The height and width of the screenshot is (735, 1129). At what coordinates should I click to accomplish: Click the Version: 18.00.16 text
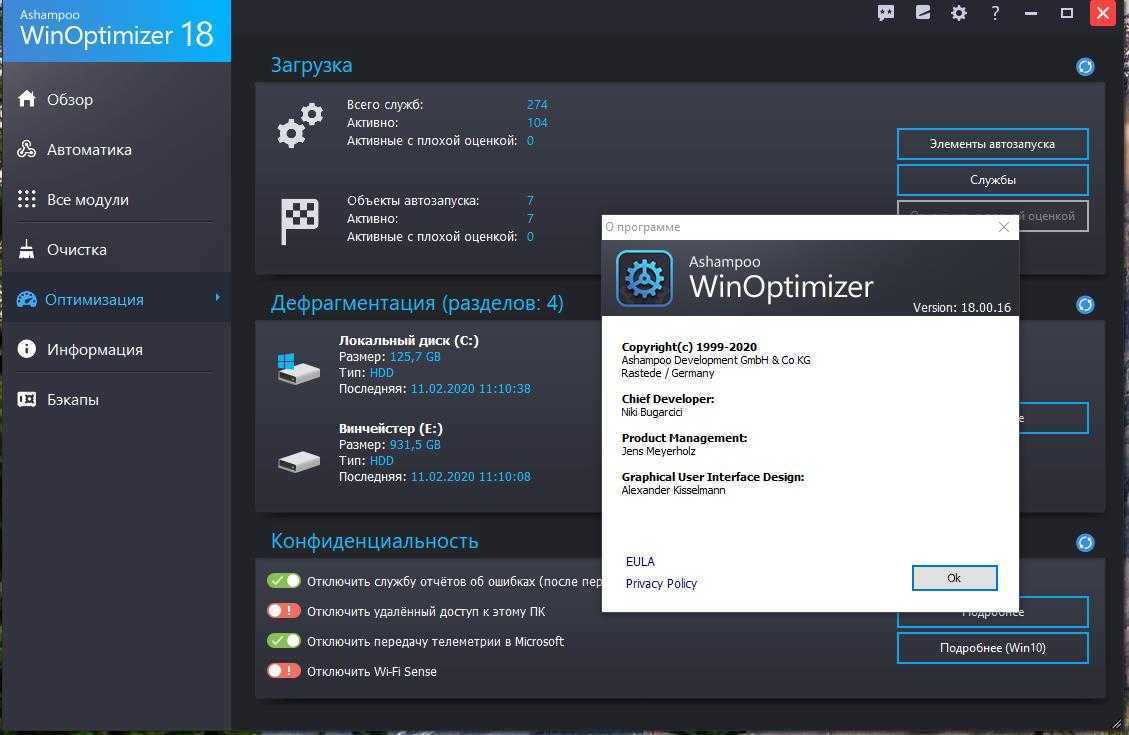tap(962, 307)
